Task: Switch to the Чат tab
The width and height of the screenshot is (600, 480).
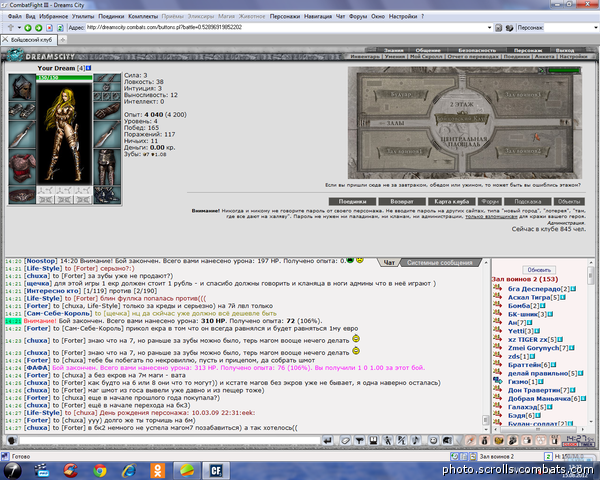Action: pyautogui.click(x=389, y=263)
